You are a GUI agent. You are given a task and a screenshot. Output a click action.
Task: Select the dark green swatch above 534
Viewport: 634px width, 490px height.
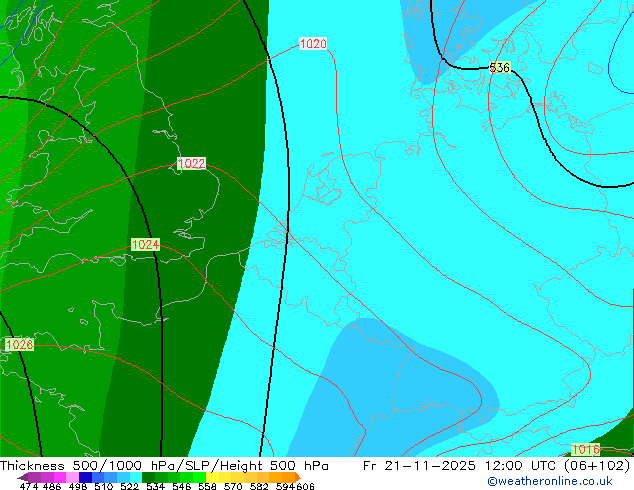(149, 477)
